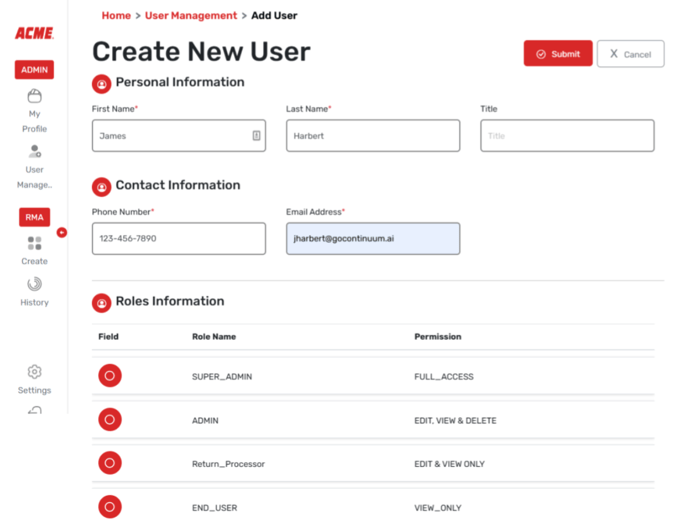Click EDIT & VIEW ONLY permission text

(x=449, y=464)
